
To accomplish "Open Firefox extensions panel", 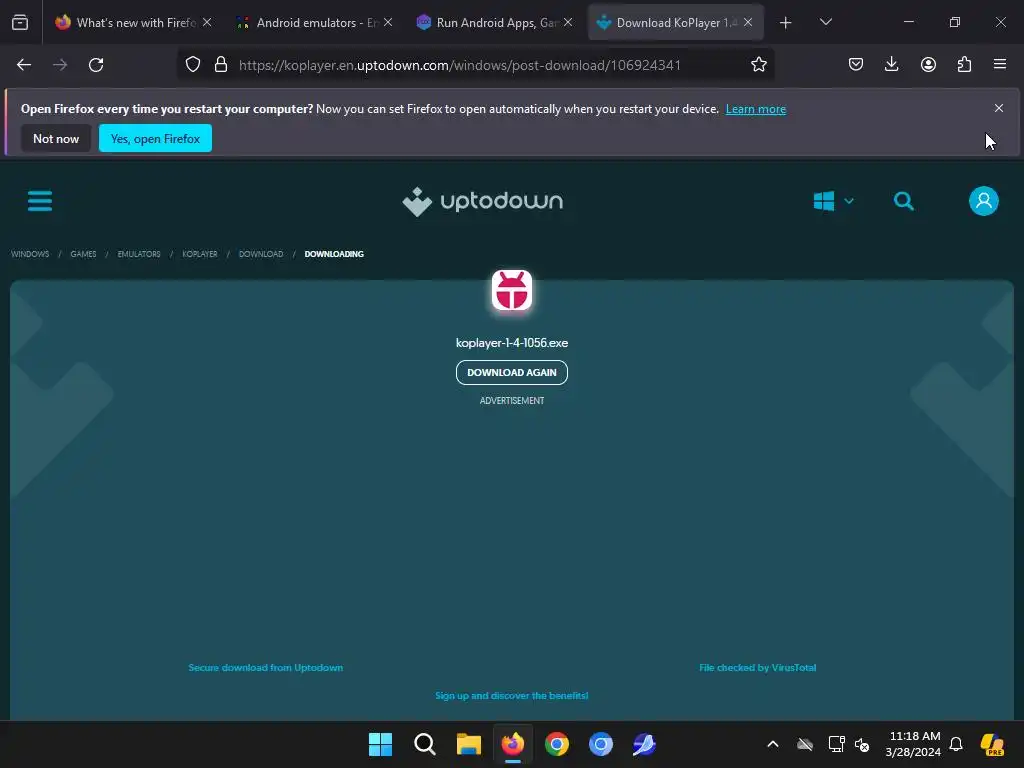I will pyautogui.click(x=964, y=65).
